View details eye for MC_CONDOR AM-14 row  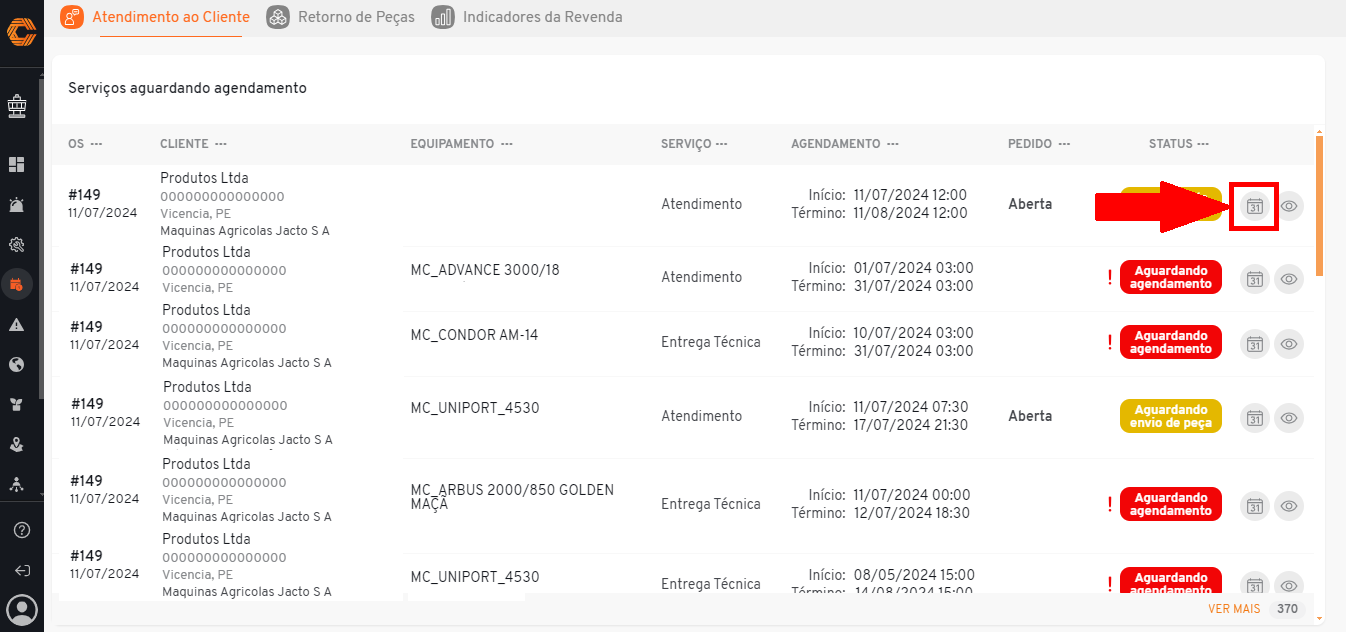pyautogui.click(x=1290, y=344)
